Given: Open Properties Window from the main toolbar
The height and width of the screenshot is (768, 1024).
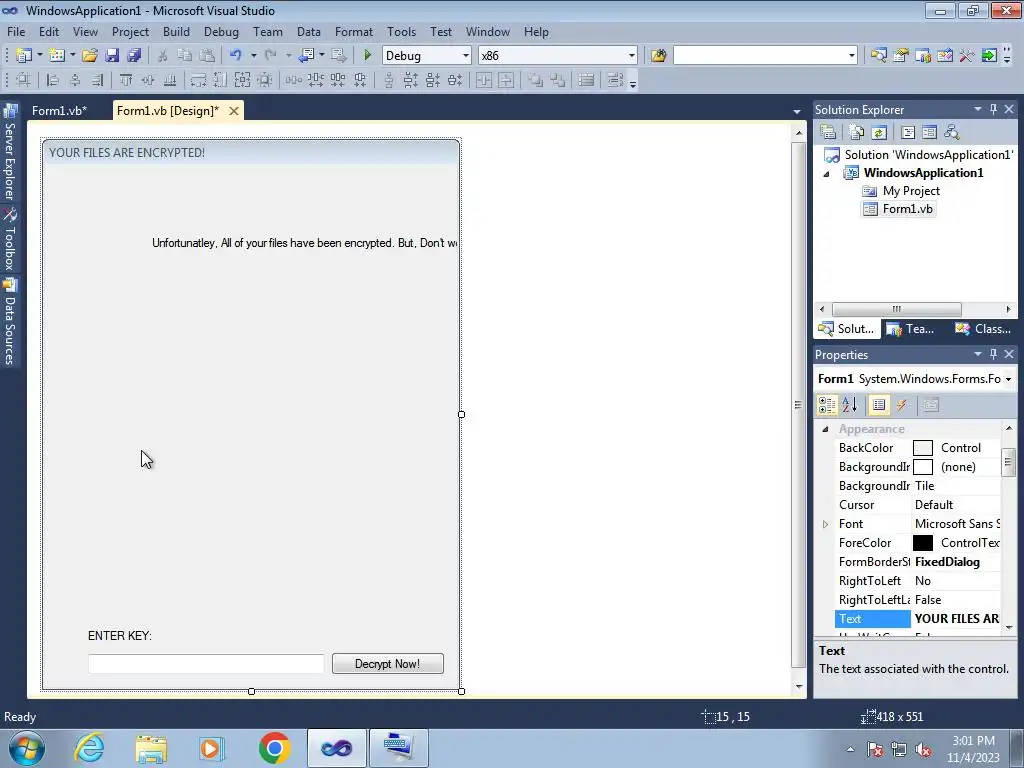Looking at the screenshot, I should (x=901, y=56).
